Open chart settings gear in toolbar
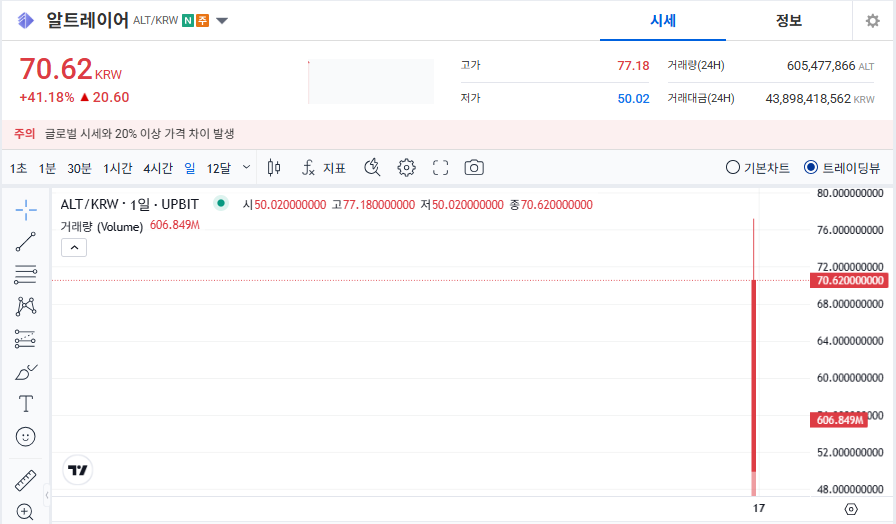896x524 pixels. (x=406, y=168)
